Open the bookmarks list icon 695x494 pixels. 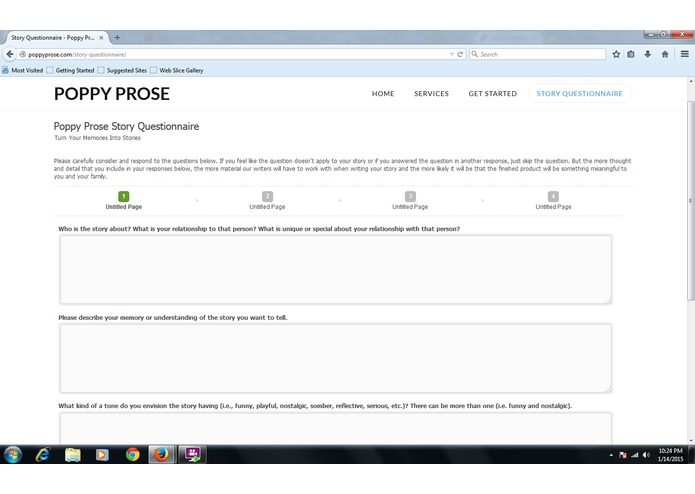[x=631, y=54]
